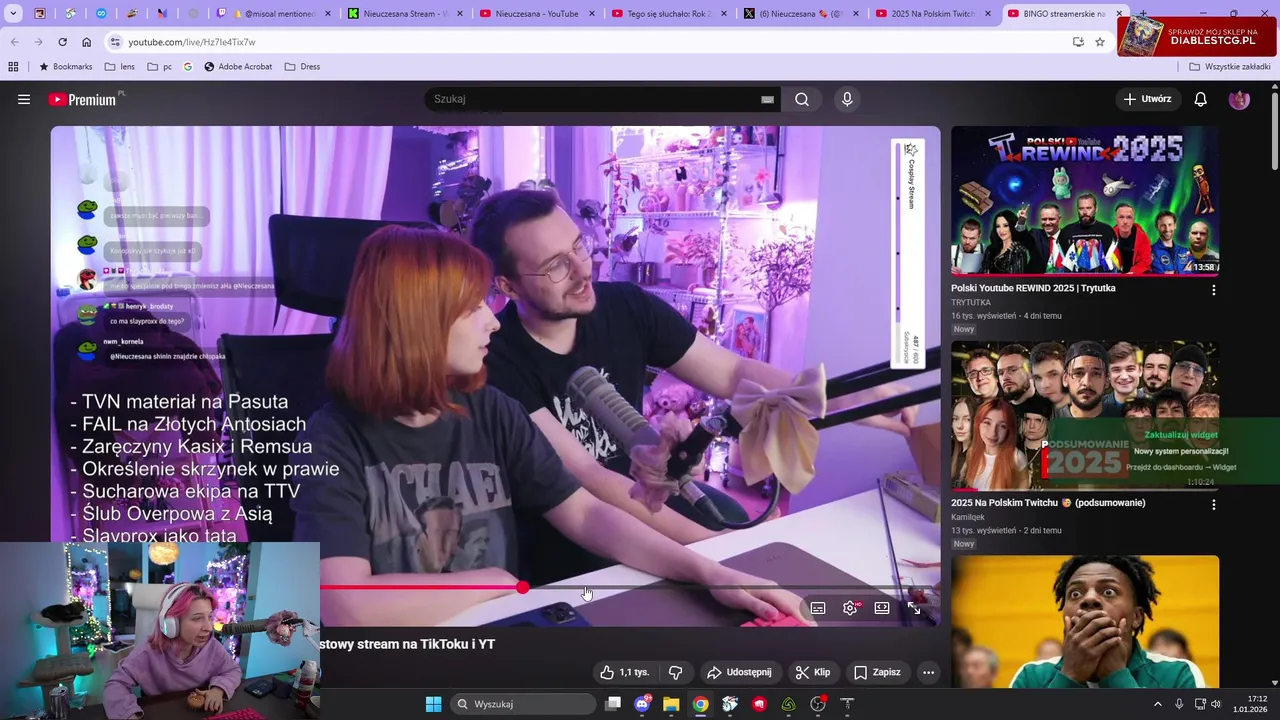The image size is (1280, 720).
Task: Dislike the video with thumbs-down
Action: [675, 672]
